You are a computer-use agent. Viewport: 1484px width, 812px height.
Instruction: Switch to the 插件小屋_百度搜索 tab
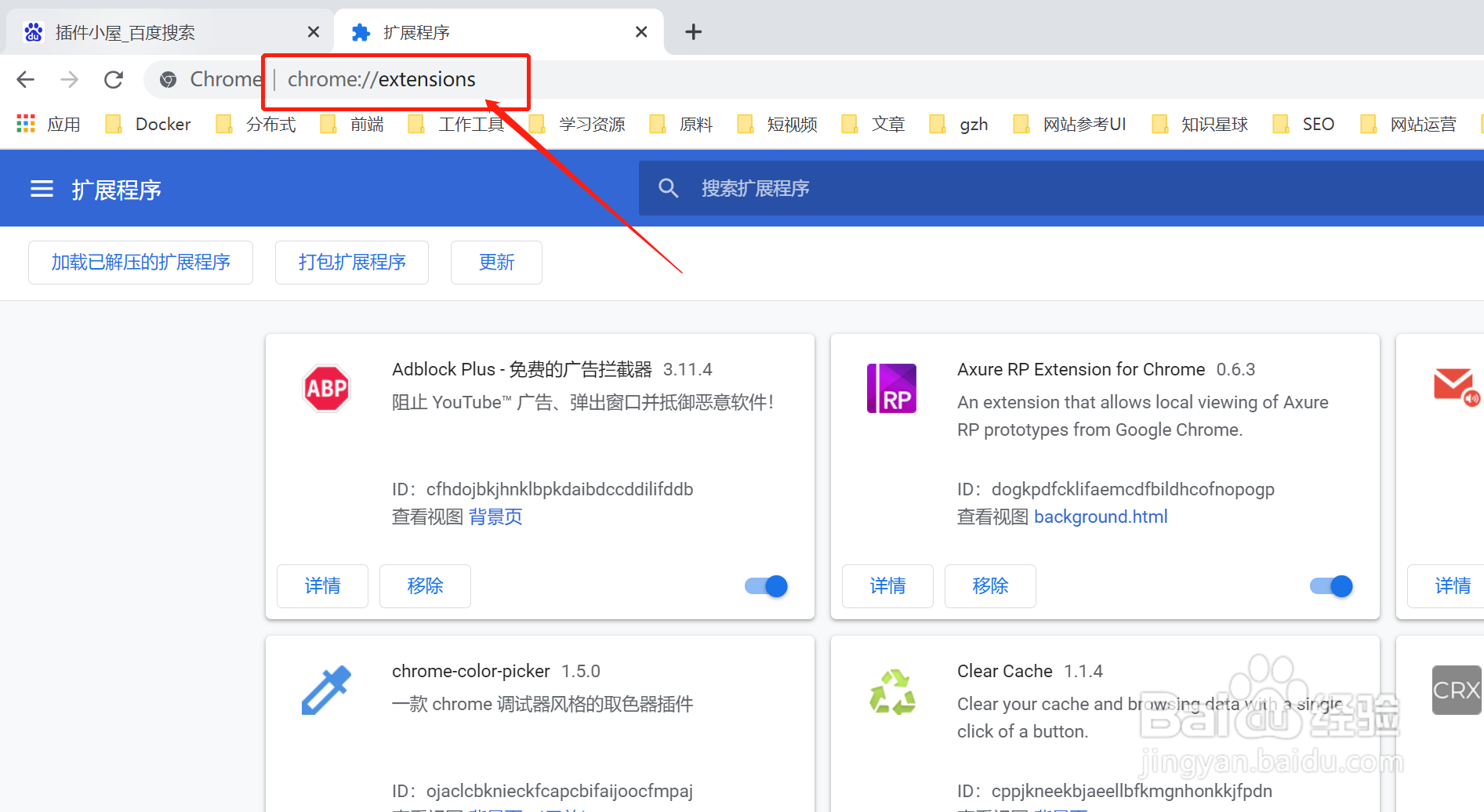coord(169,32)
